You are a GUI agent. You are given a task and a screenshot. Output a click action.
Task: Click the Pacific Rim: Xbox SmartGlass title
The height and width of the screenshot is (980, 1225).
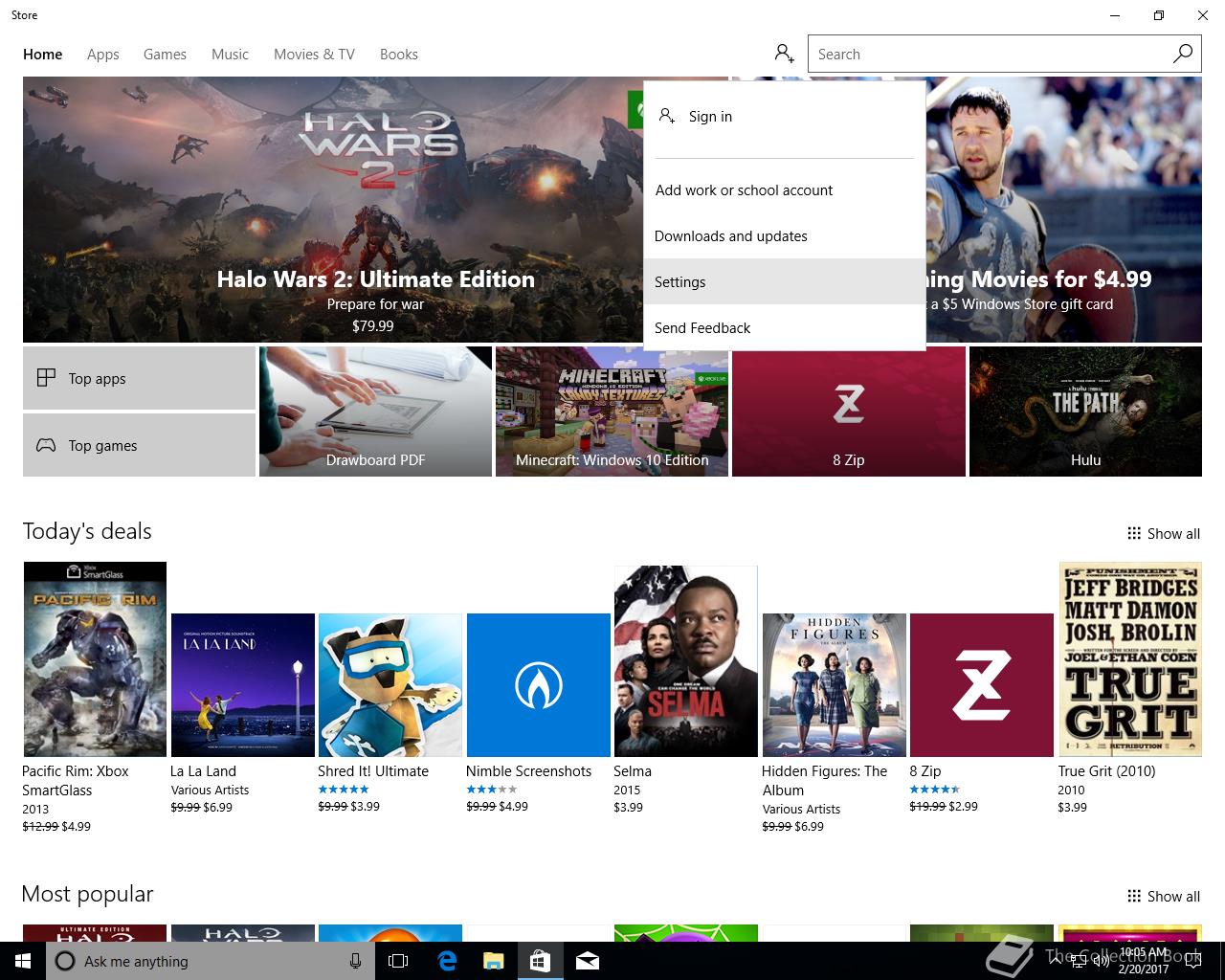(76, 780)
